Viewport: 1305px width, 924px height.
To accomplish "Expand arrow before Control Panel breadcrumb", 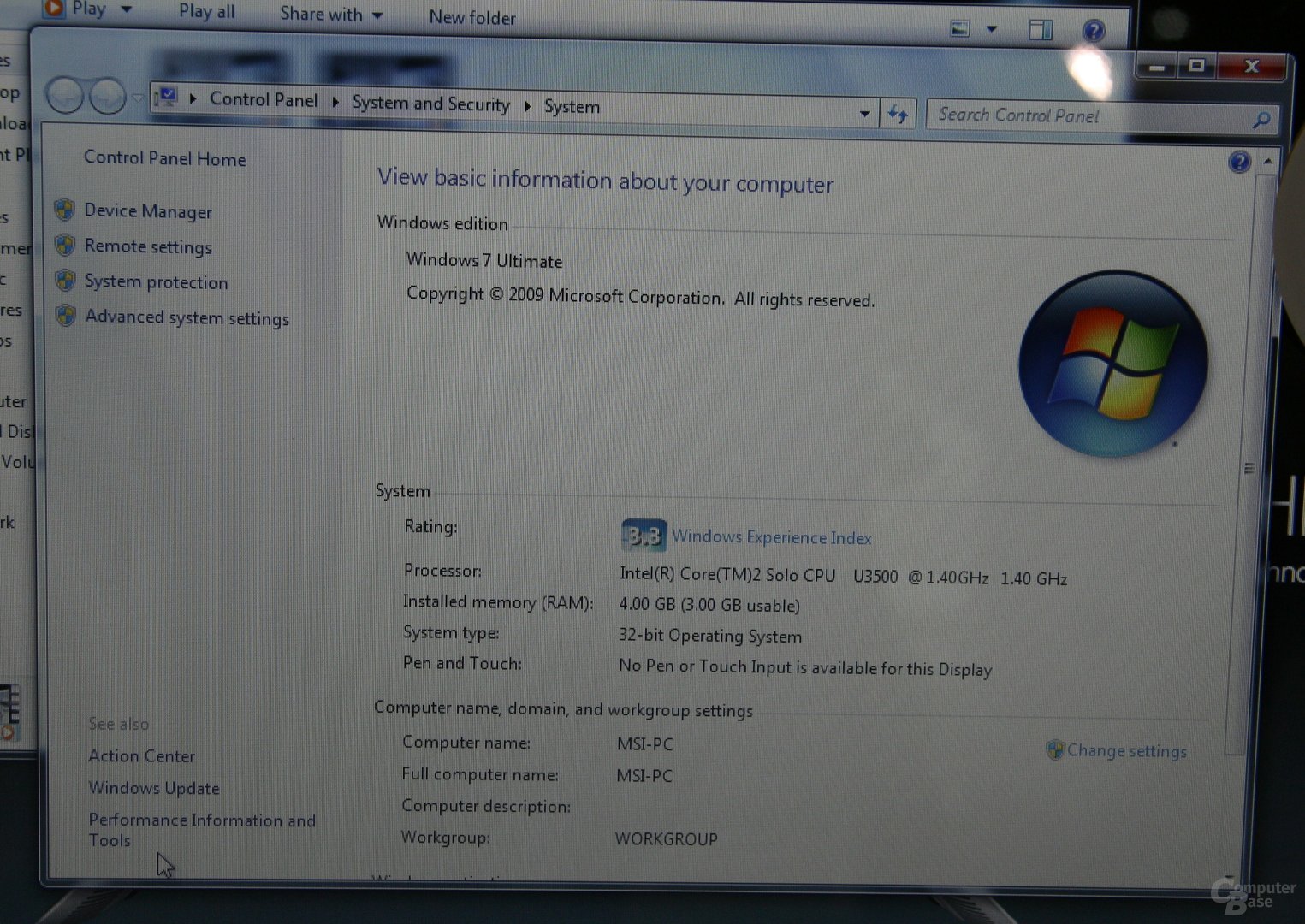I will pyautogui.click(x=193, y=98).
